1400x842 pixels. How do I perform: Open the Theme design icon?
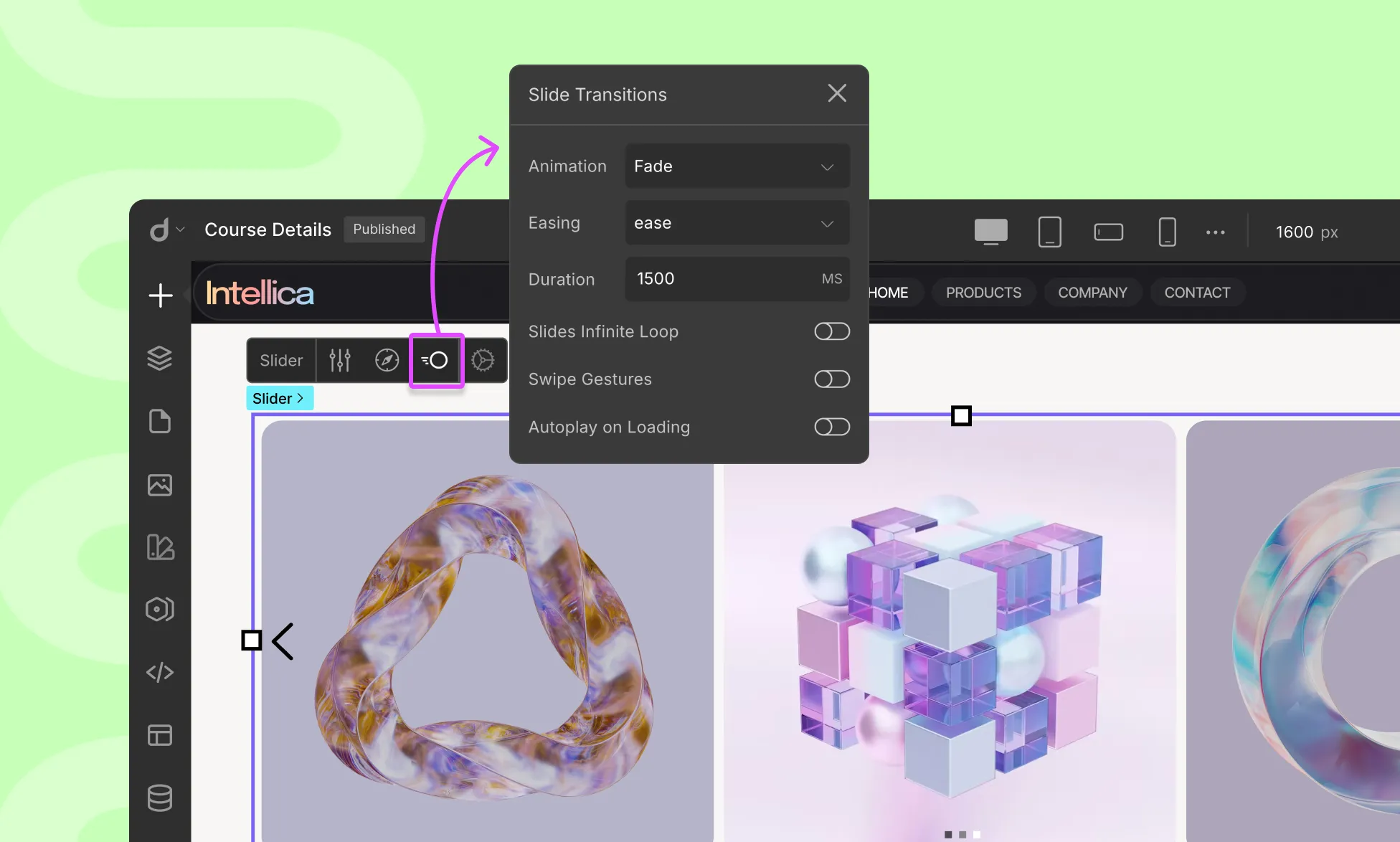tap(160, 547)
